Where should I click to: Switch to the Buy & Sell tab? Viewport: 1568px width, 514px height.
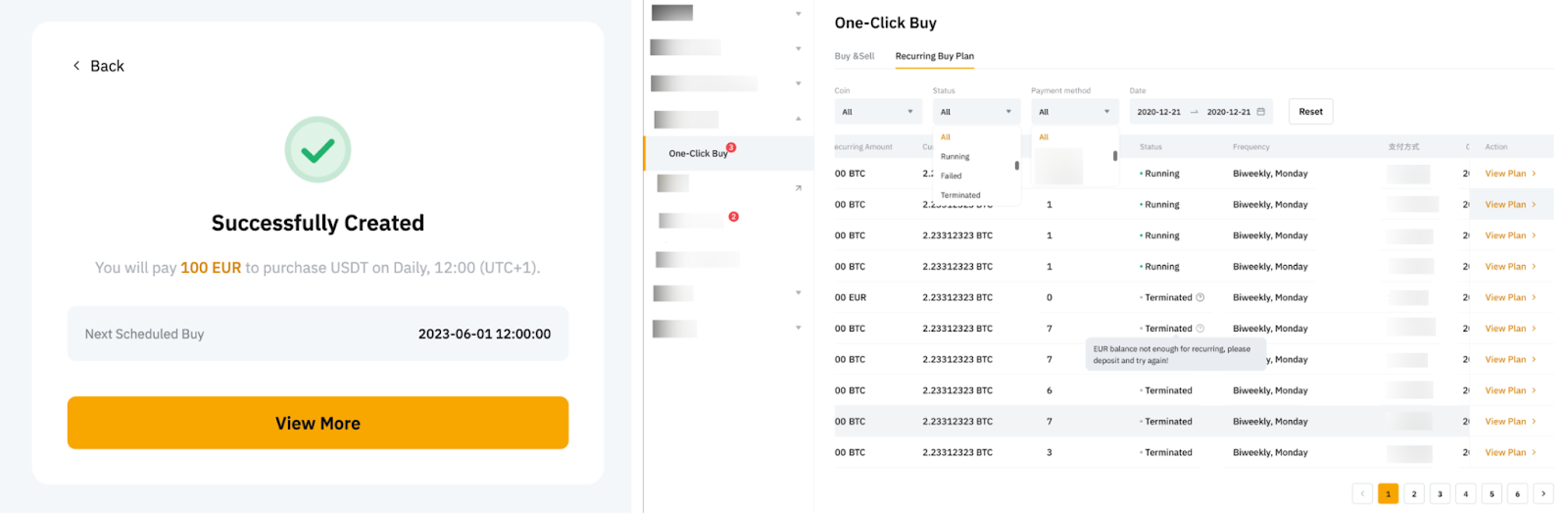[855, 56]
